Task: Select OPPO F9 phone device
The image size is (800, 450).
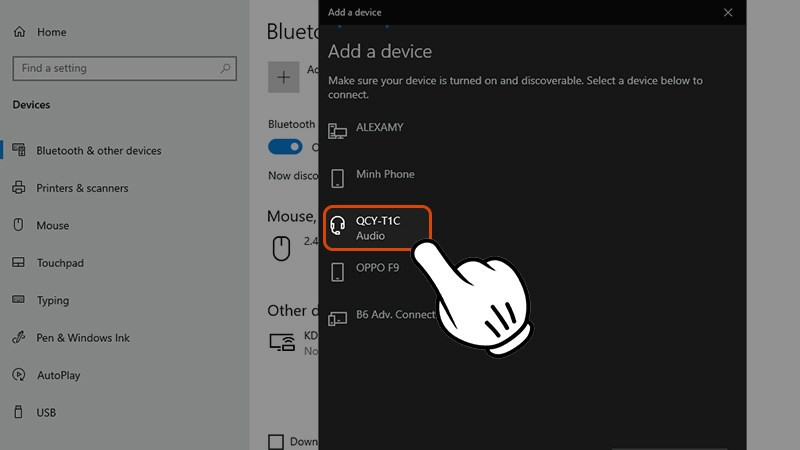Action: tap(379, 271)
